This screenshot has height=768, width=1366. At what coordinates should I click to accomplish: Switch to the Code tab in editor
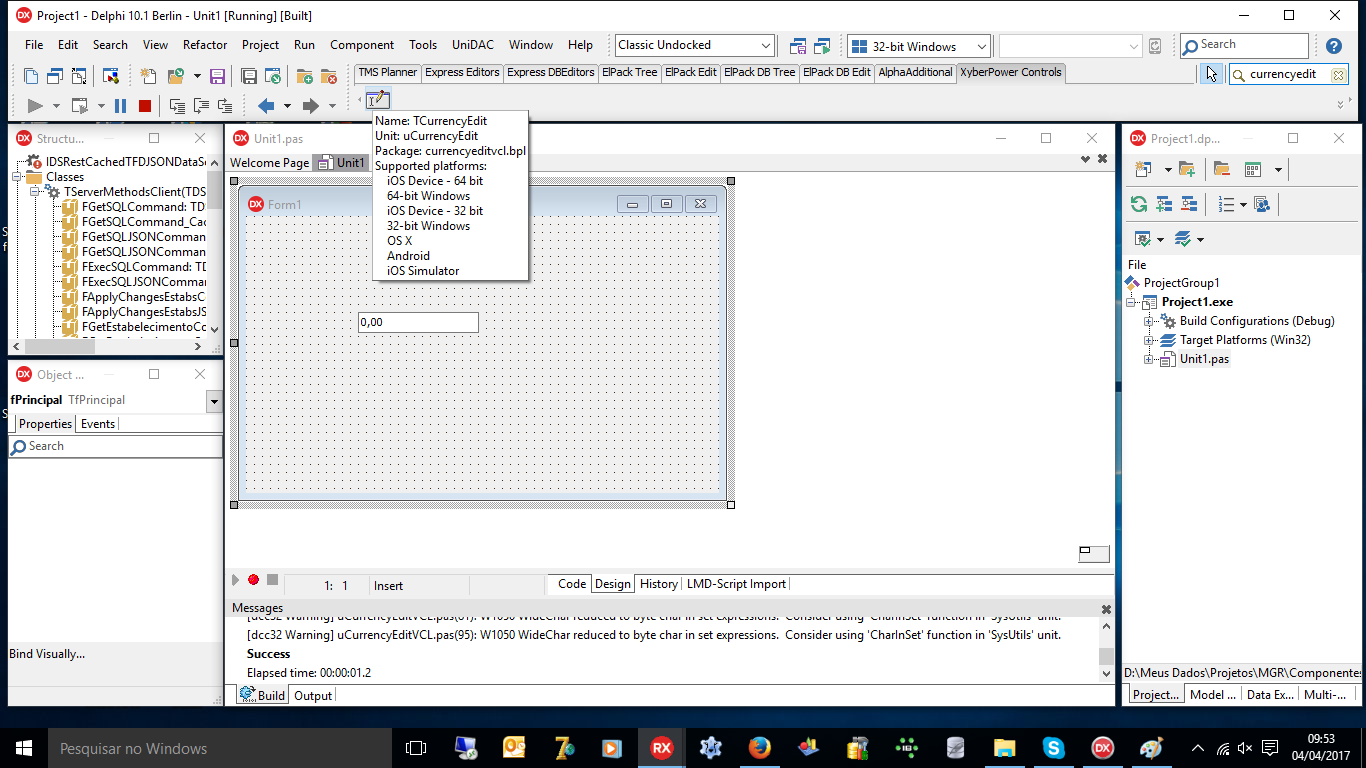(572, 584)
